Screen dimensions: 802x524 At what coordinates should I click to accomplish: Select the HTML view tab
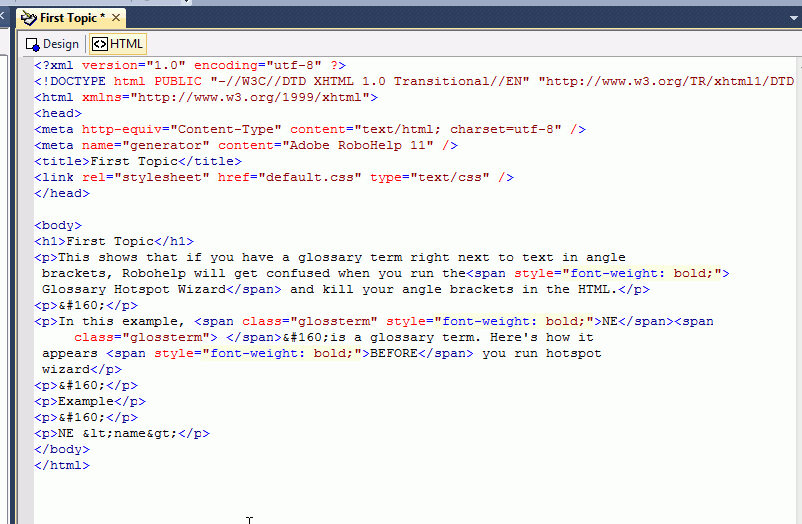point(118,44)
